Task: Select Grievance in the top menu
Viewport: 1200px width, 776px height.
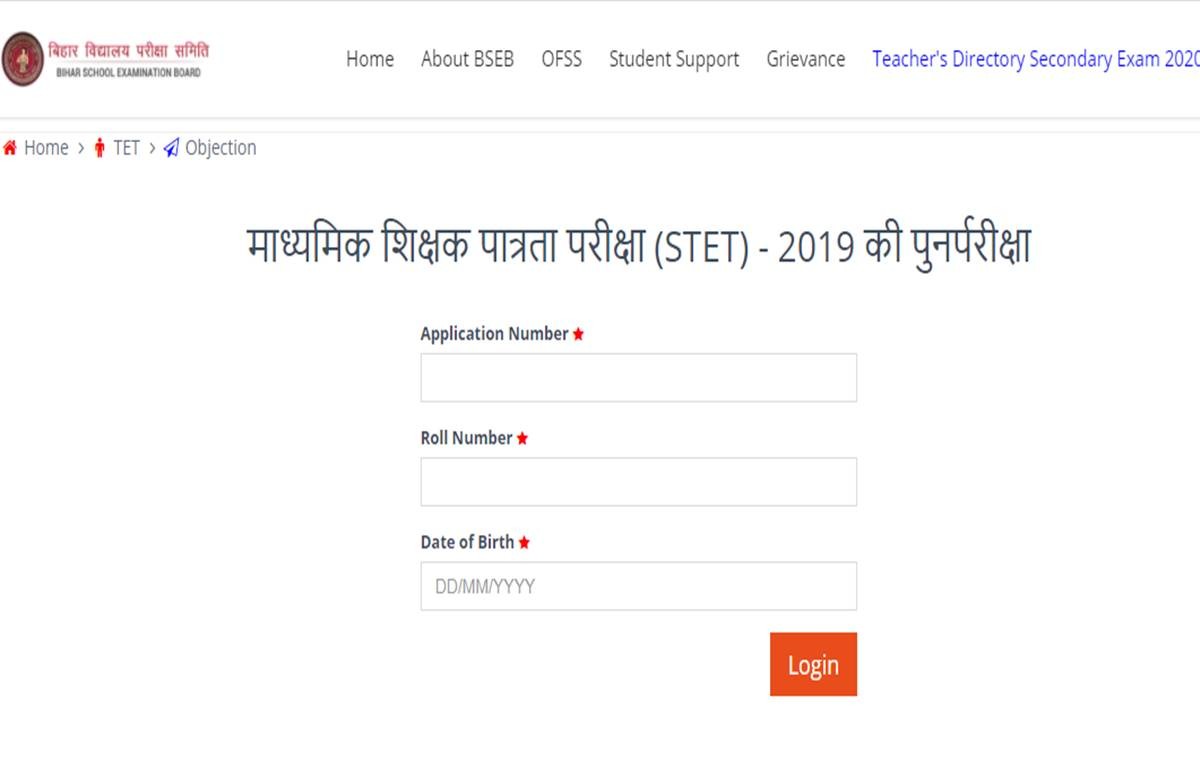Action: click(805, 59)
